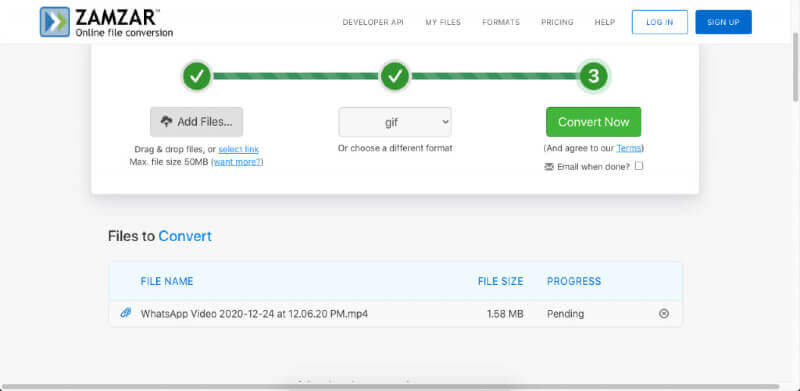
Task: Click the step two green checkmark circle
Action: (395, 76)
